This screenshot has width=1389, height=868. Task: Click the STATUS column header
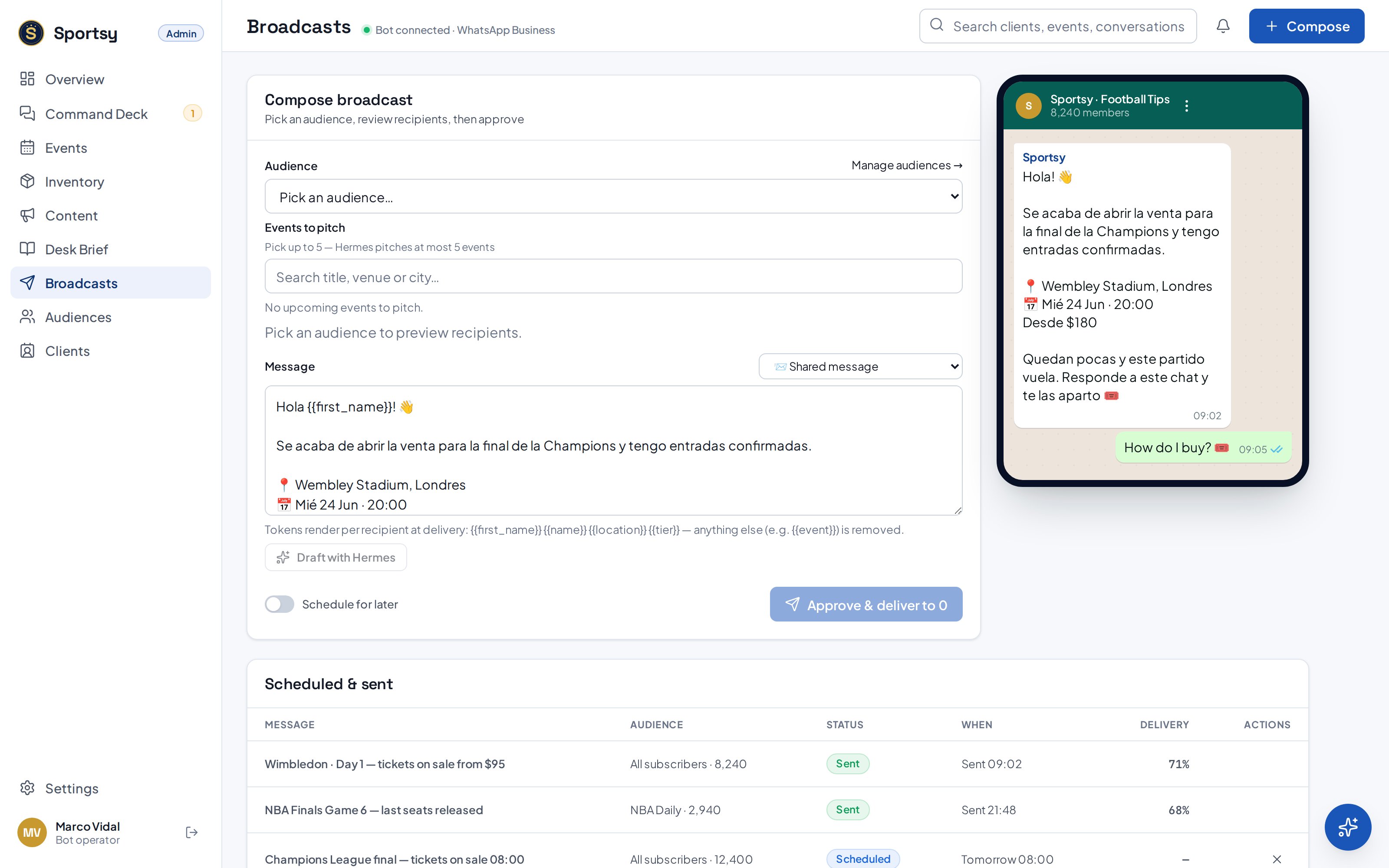pyautogui.click(x=844, y=724)
